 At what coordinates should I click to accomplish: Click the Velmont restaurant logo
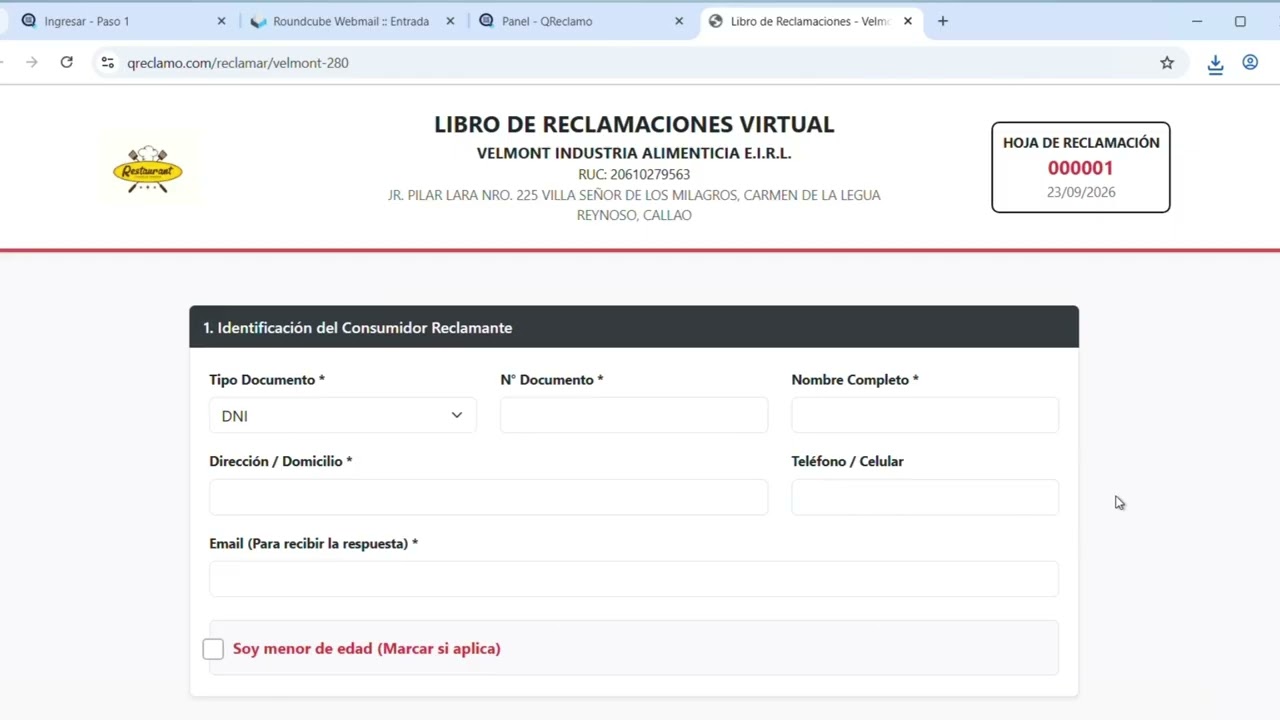point(148,169)
